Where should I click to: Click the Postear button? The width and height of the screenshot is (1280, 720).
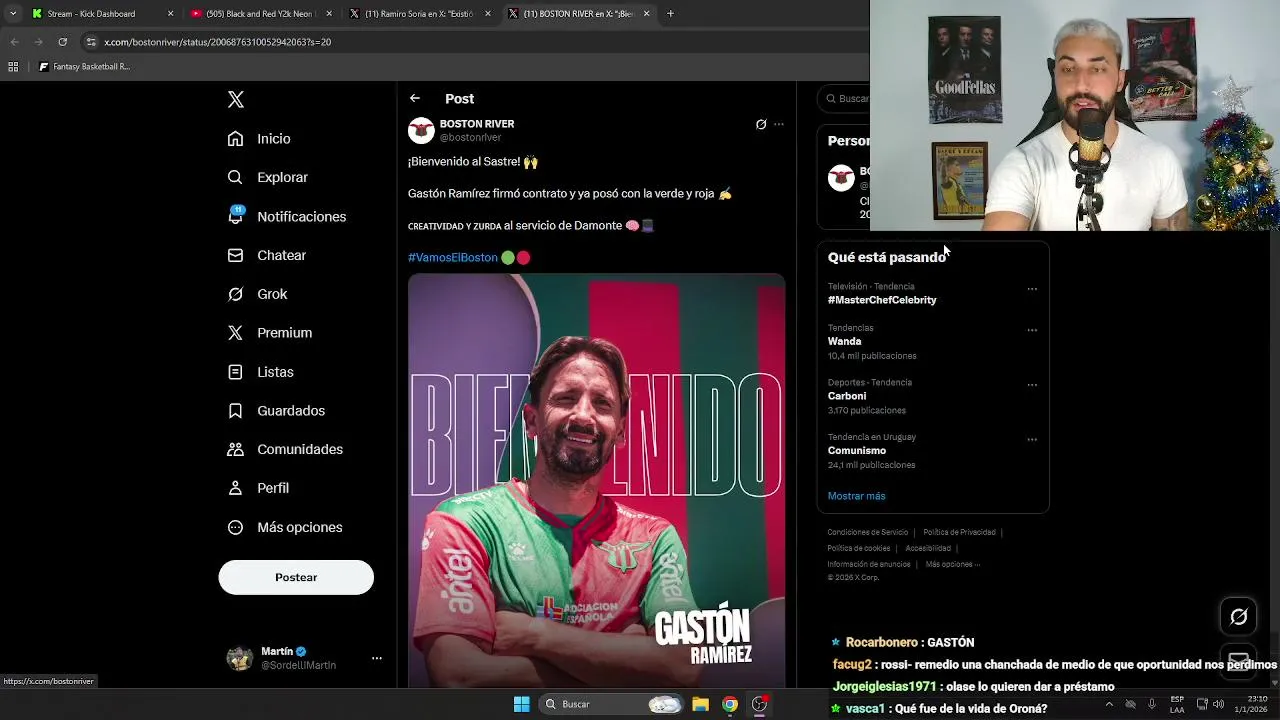pos(296,577)
